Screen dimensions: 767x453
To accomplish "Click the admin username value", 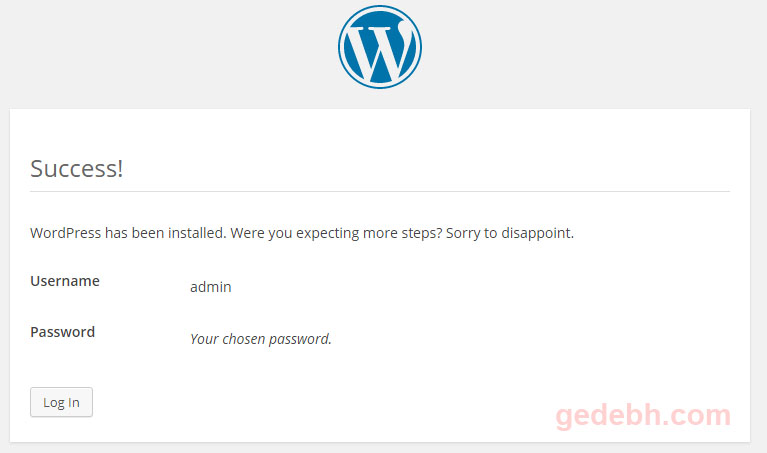I will [x=210, y=287].
